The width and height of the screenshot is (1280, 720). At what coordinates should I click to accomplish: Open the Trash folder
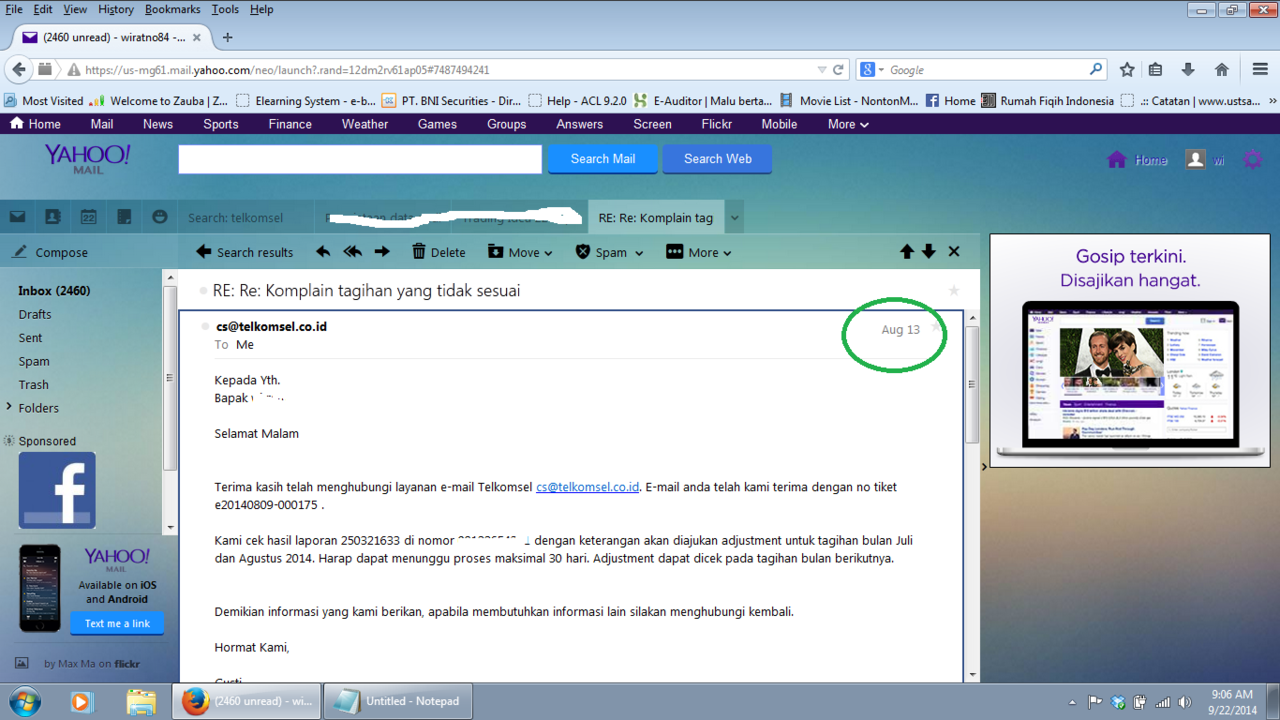pos(33,384)
